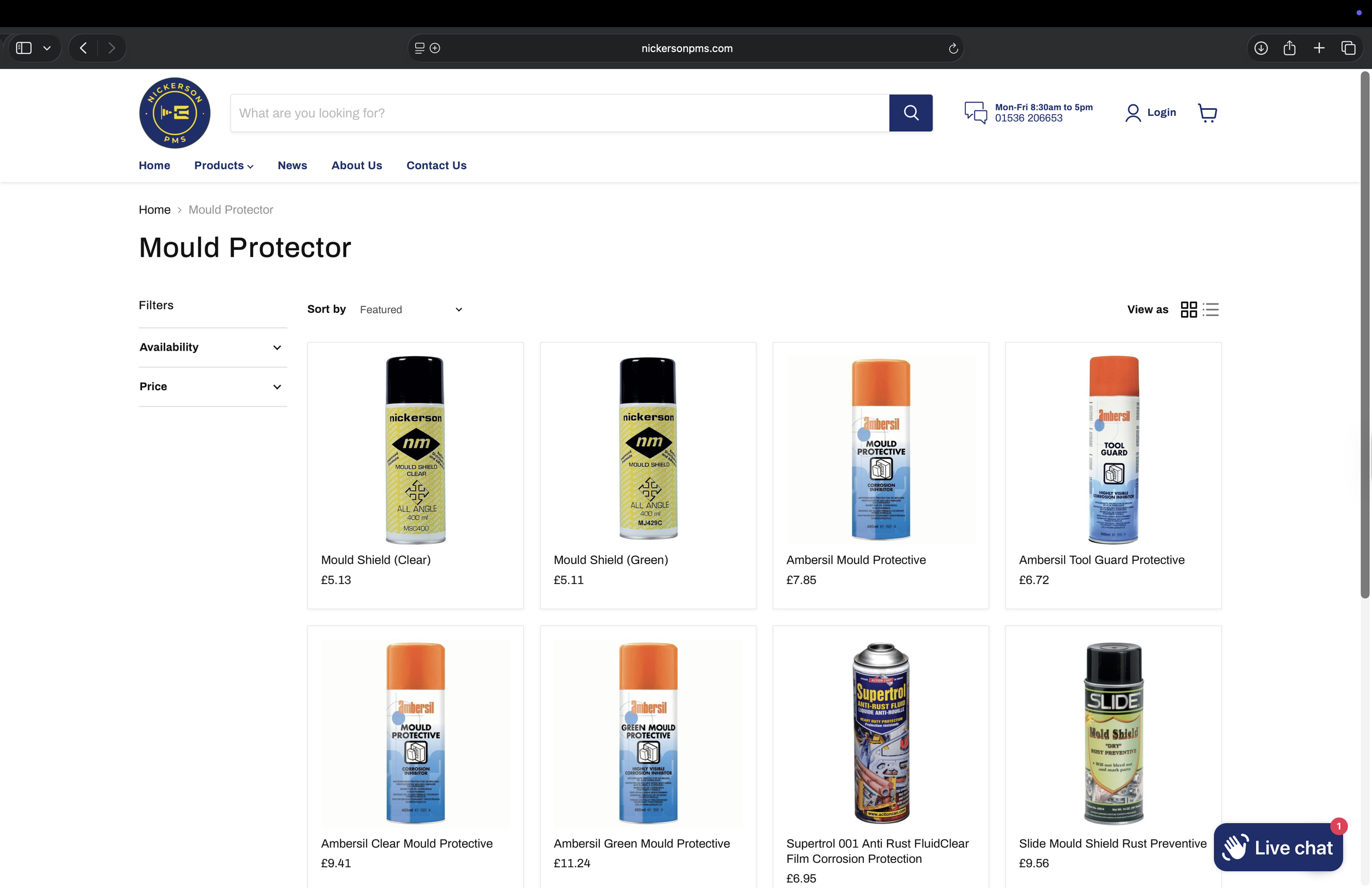Click the Login link
Screen dimensions: 1372x888
(1161, 113)
